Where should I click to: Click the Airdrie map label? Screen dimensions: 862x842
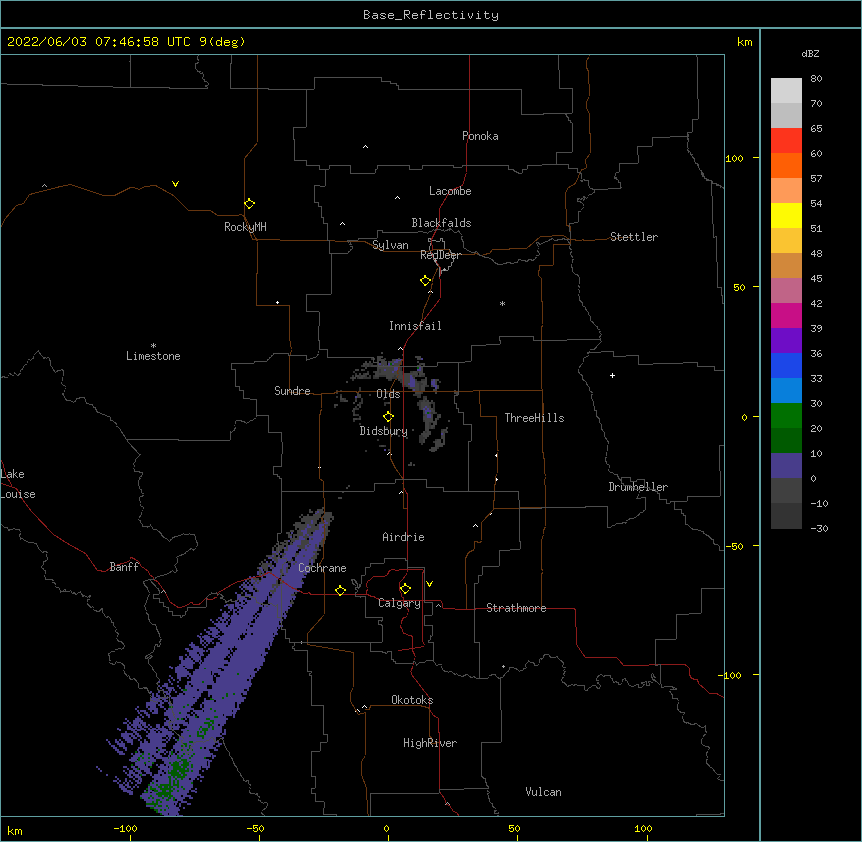pos(404,537)
